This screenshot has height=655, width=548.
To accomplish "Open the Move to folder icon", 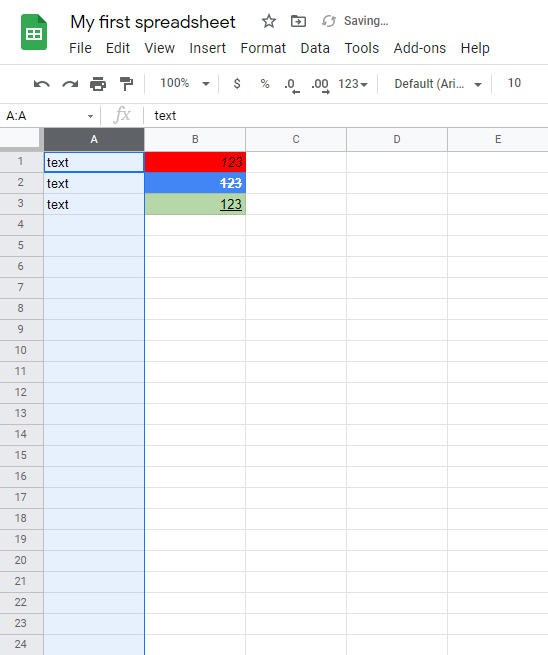I will (298, 21).
